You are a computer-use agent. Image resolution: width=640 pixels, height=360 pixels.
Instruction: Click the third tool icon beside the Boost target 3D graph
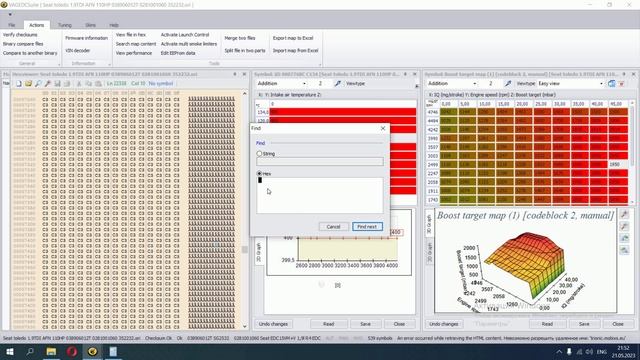coord(624,238)
